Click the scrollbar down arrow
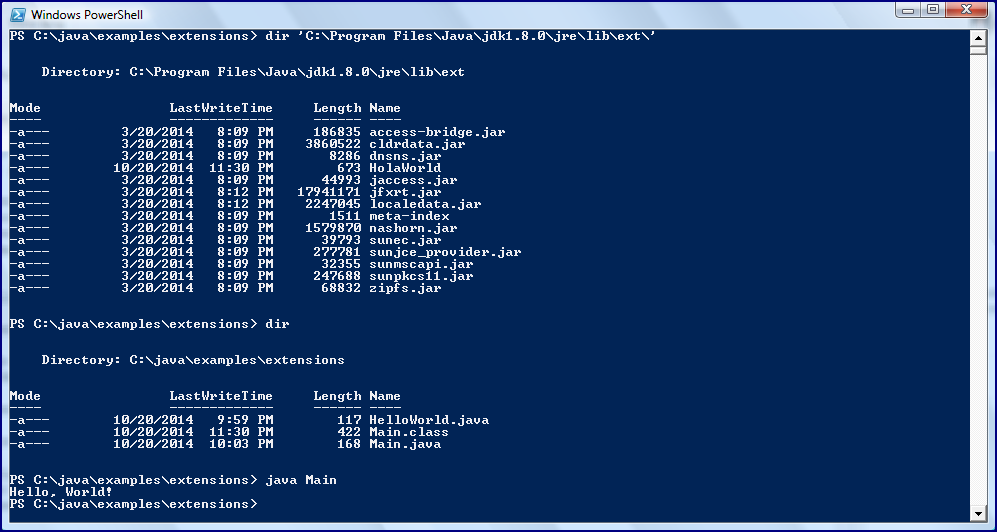The height and width of the screenshot is (532, 997). [980, 514]
